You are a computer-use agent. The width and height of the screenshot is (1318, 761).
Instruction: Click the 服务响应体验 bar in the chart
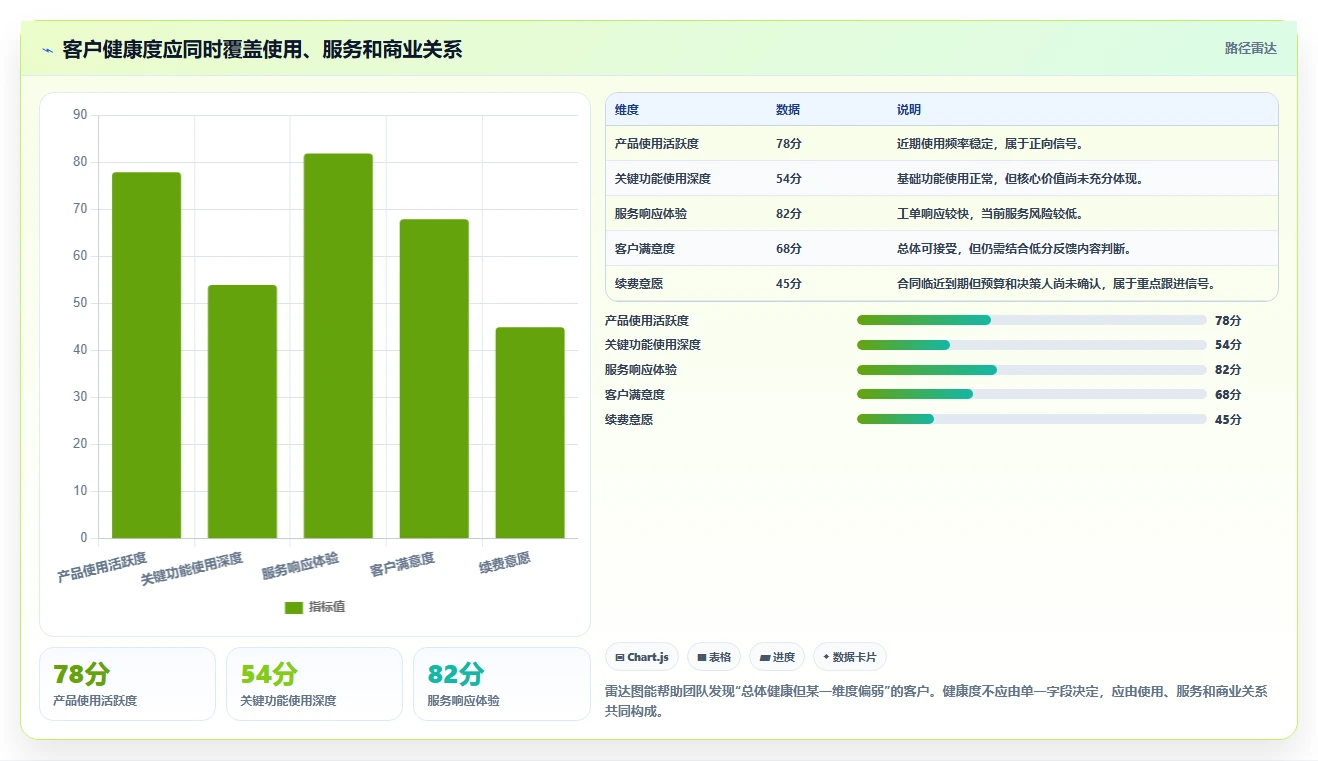pos(338,346)
